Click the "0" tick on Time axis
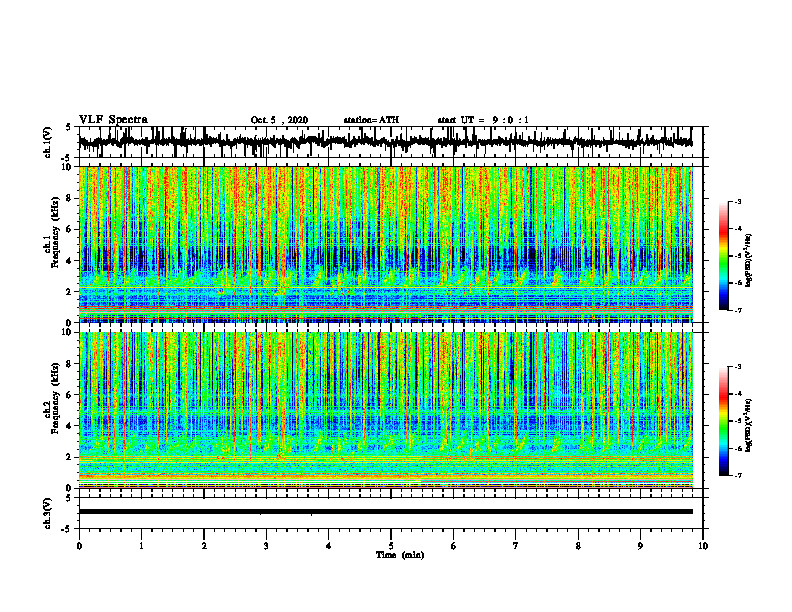This screenshot has height=612, width=792. click(x=79, y=546)
